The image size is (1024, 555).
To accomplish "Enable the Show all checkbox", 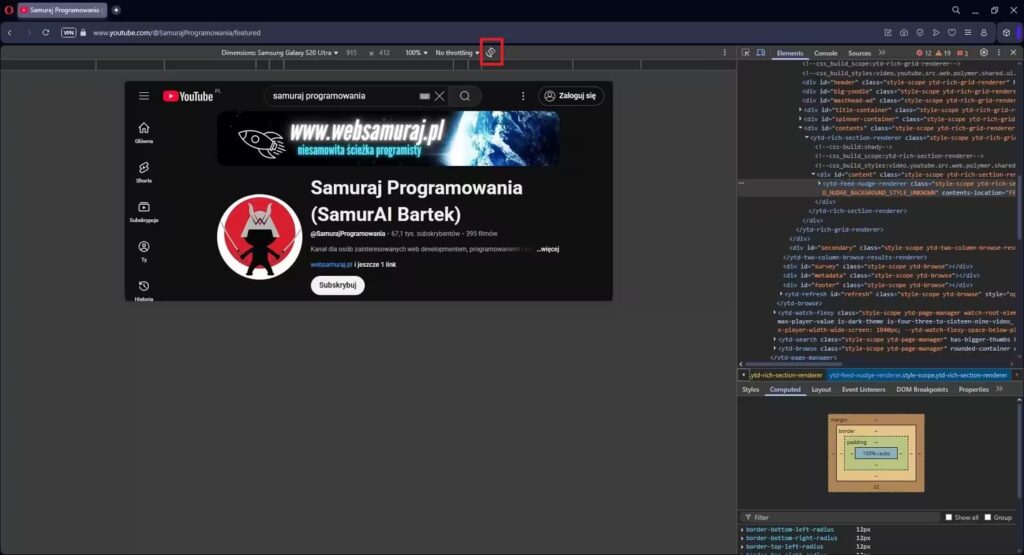I will (949, 517).
